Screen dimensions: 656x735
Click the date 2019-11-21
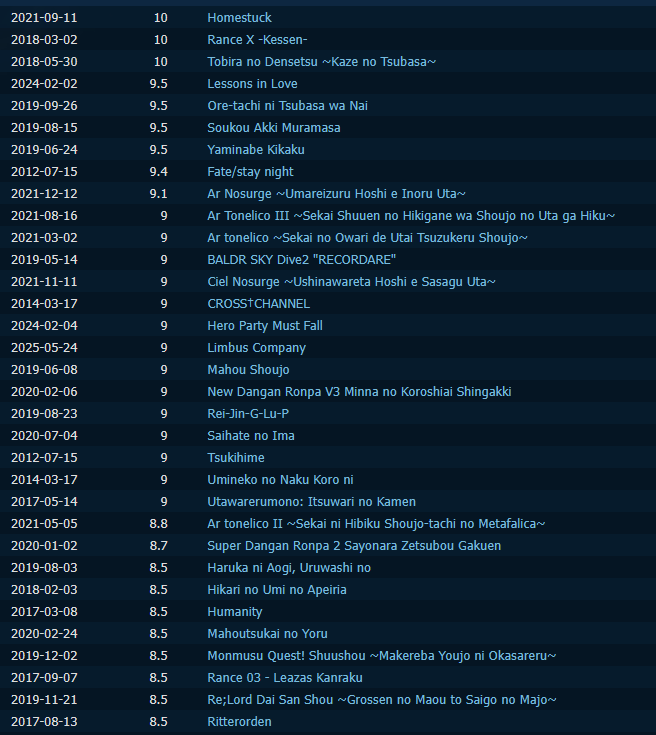click(x=44, y=701)
